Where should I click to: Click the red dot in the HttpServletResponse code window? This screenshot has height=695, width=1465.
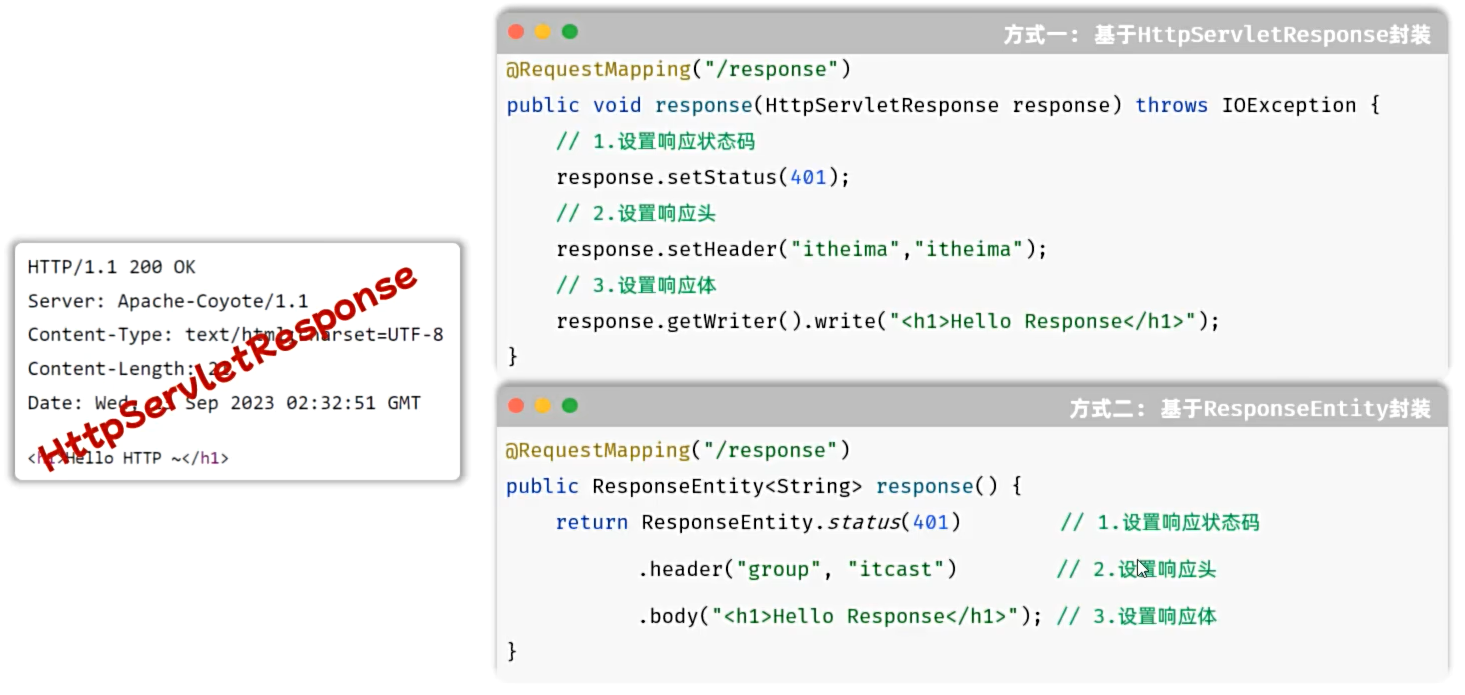516,32
